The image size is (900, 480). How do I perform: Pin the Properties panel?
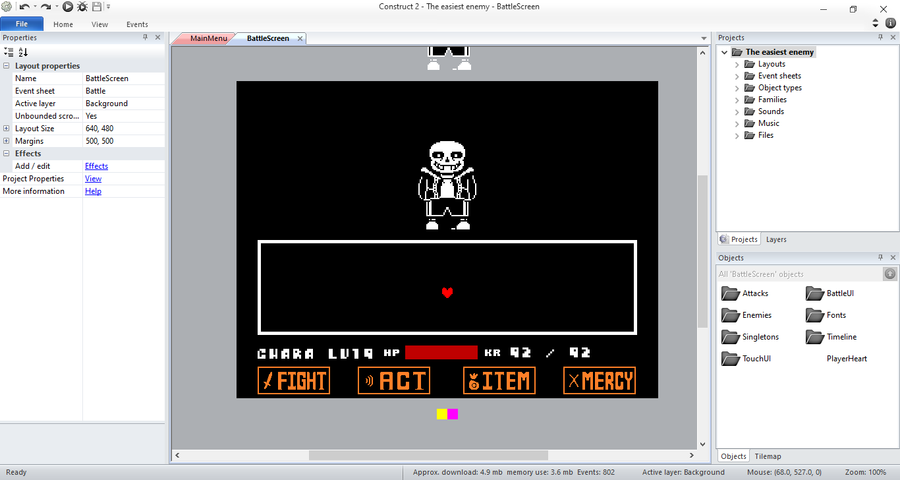point(145,37)
